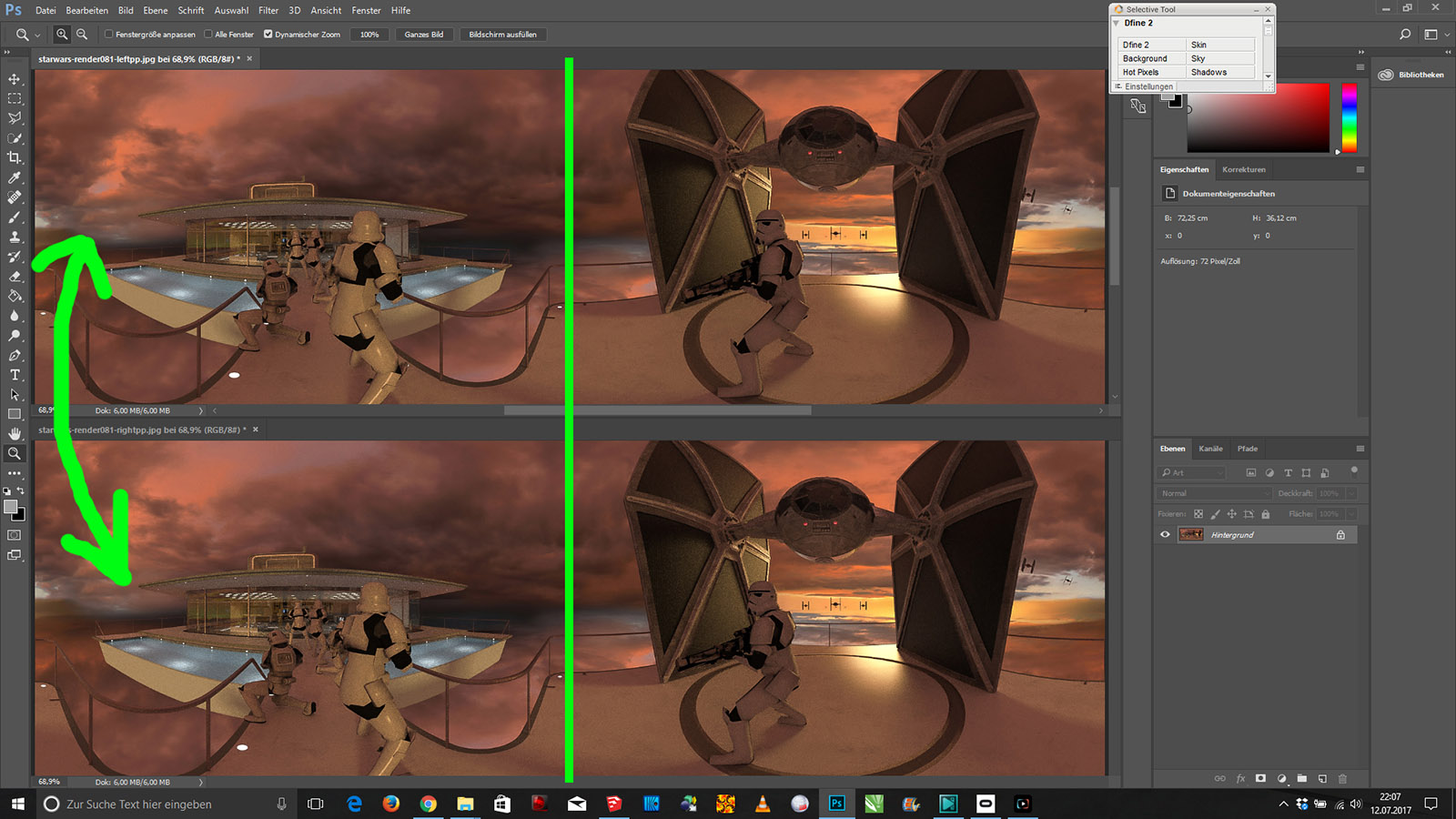
Task: Select the Dodge tool
Action: tap(15, 336)
